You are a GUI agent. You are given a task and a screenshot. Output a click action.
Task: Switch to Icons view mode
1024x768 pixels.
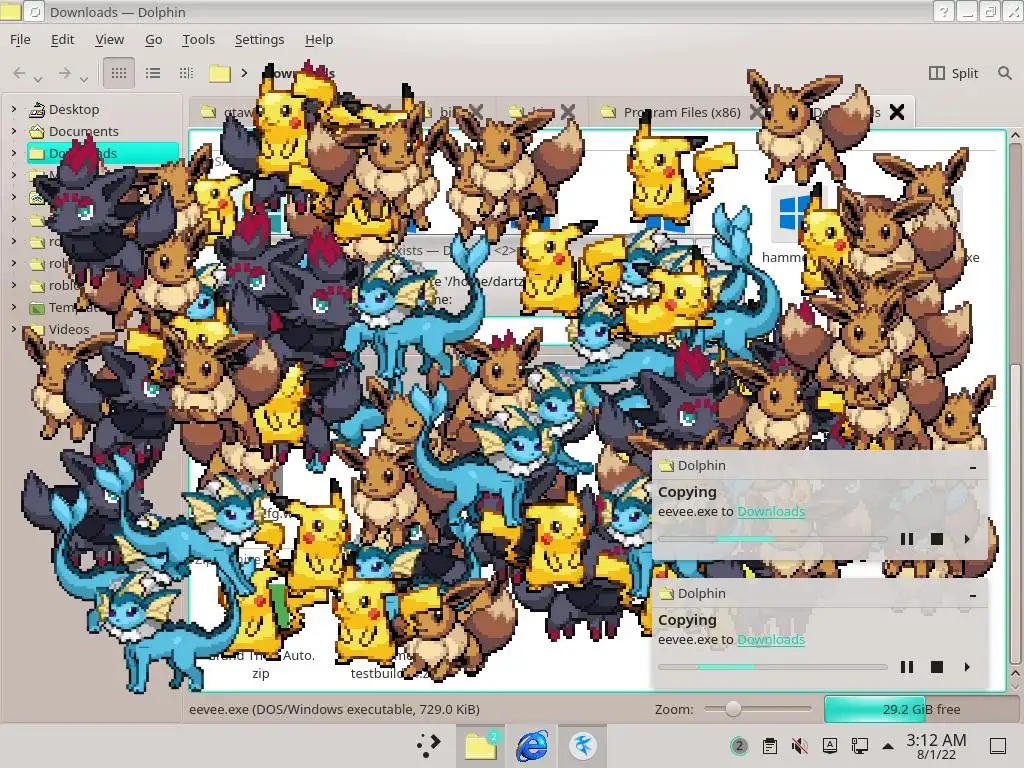tap(119, 73)
